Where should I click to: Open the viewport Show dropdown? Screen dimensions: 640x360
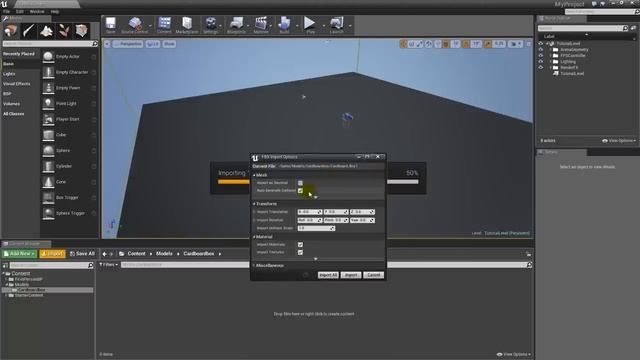(x=169, y=44)
